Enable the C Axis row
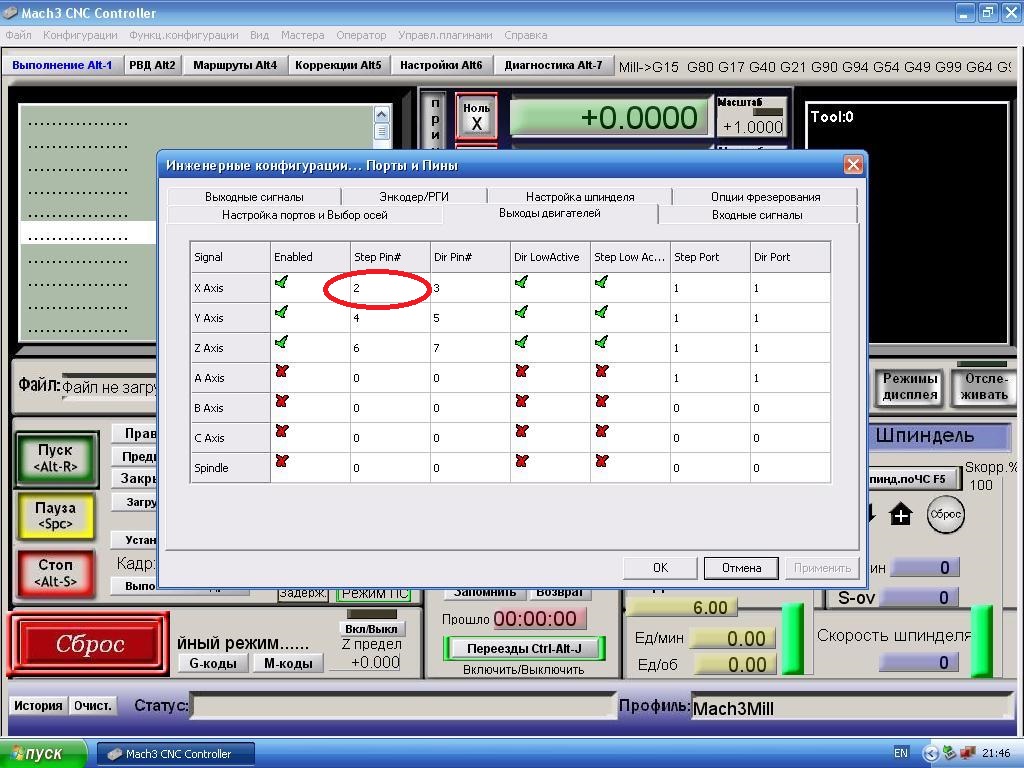 pos(281,432)
